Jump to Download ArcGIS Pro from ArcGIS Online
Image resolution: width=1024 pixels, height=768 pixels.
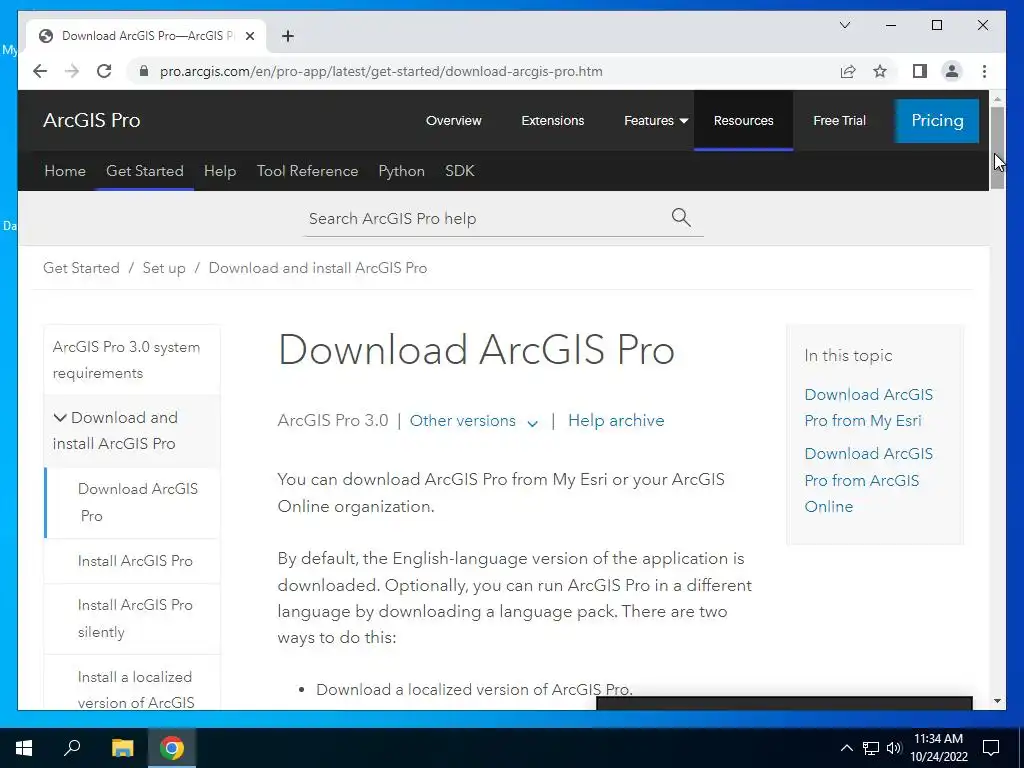pyautogui.click(x=869, y=480)
